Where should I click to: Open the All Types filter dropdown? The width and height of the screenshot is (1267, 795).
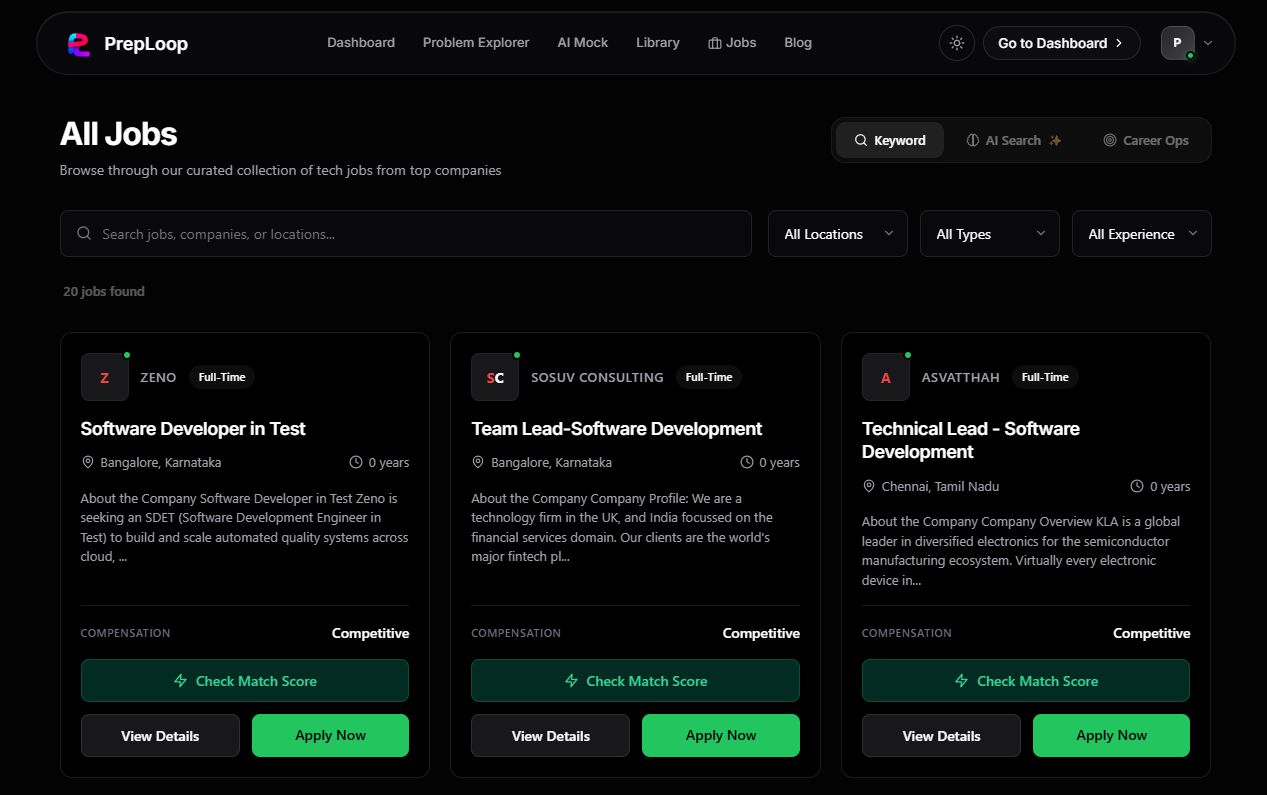989,234
